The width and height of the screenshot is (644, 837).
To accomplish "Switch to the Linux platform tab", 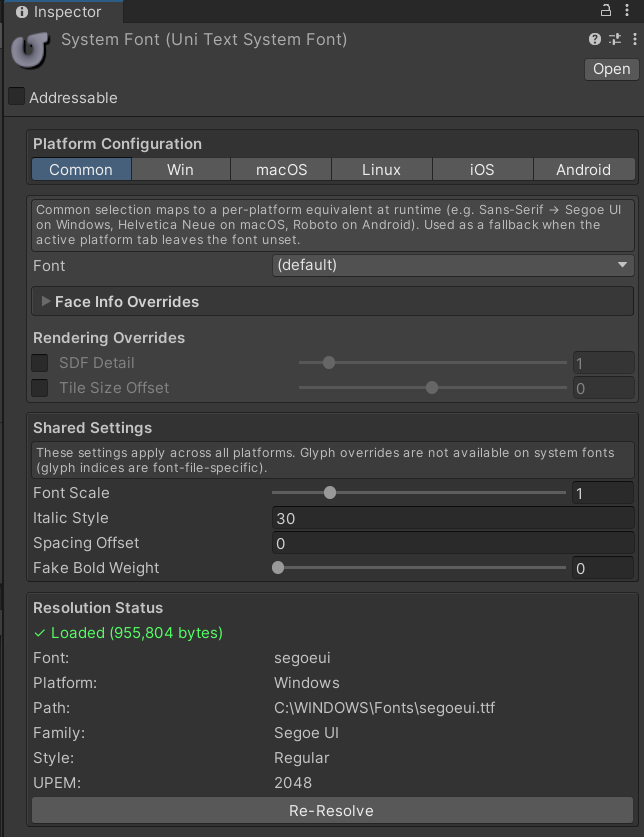I will [381, 169].
